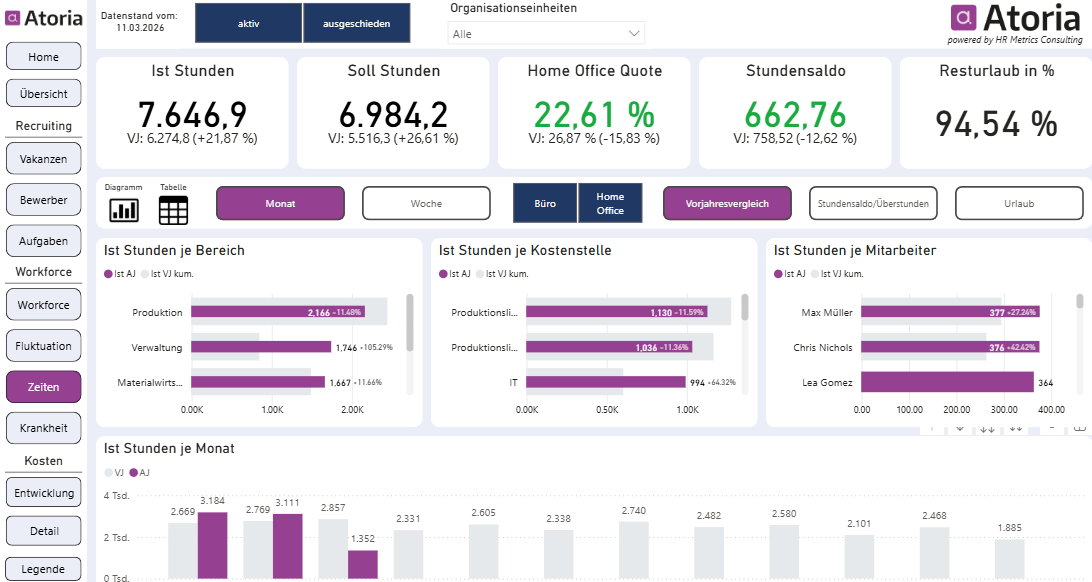The image size is (1092, 582).
Task: Click the expand-all-levels icon above the Mitarbeiter chart
Action: (x=1016, y=429)
